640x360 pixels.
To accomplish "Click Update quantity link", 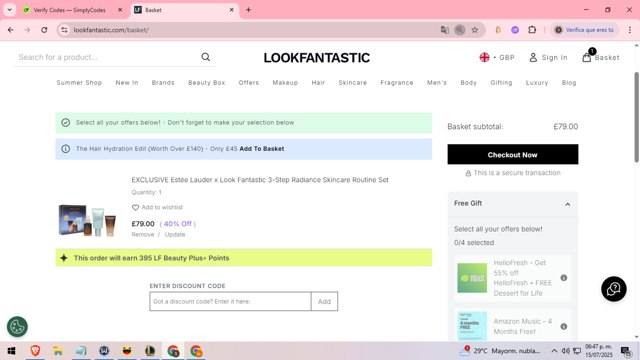I will tap(175, 234).
